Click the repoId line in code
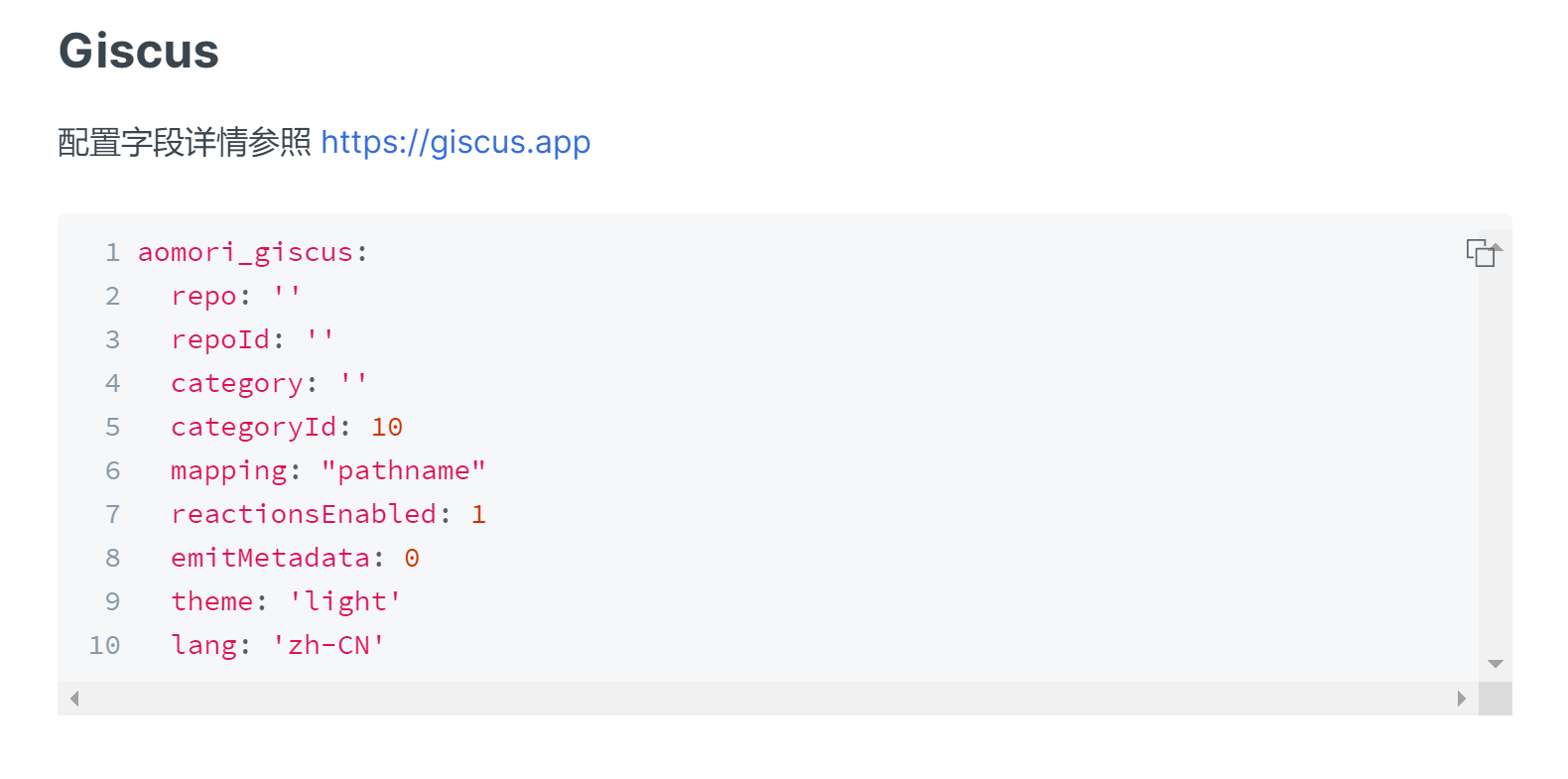This screenshot has width=1568, height=779. tap(252, 340)
